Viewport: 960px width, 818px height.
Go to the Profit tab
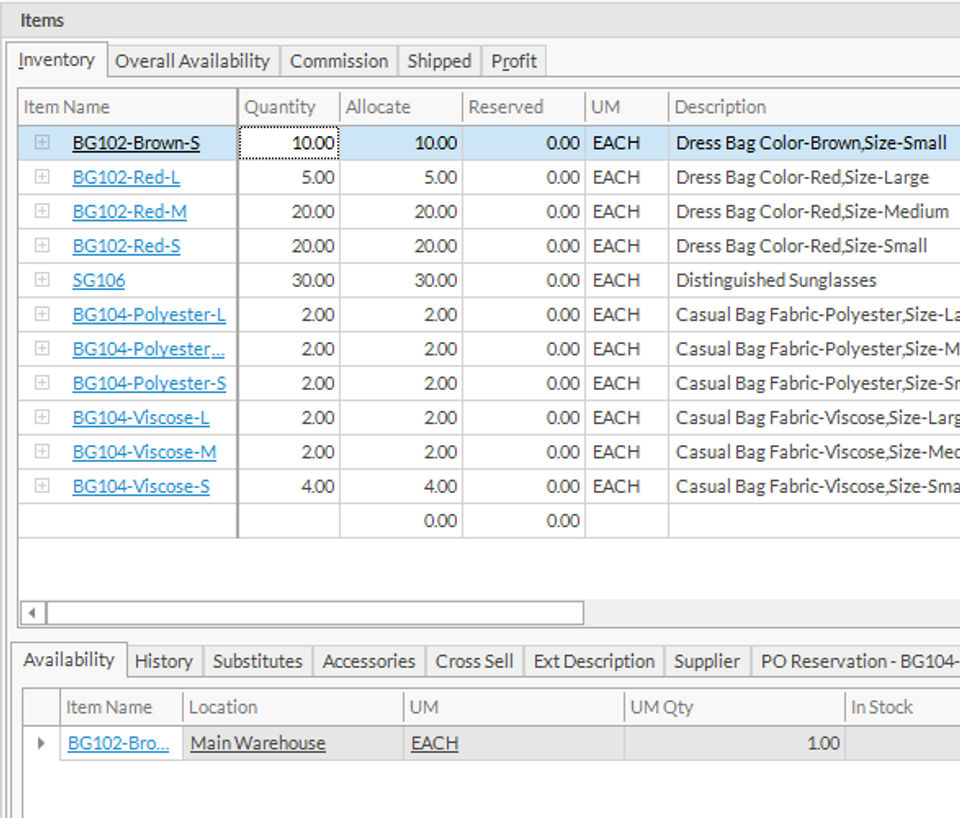click(514, 61)
